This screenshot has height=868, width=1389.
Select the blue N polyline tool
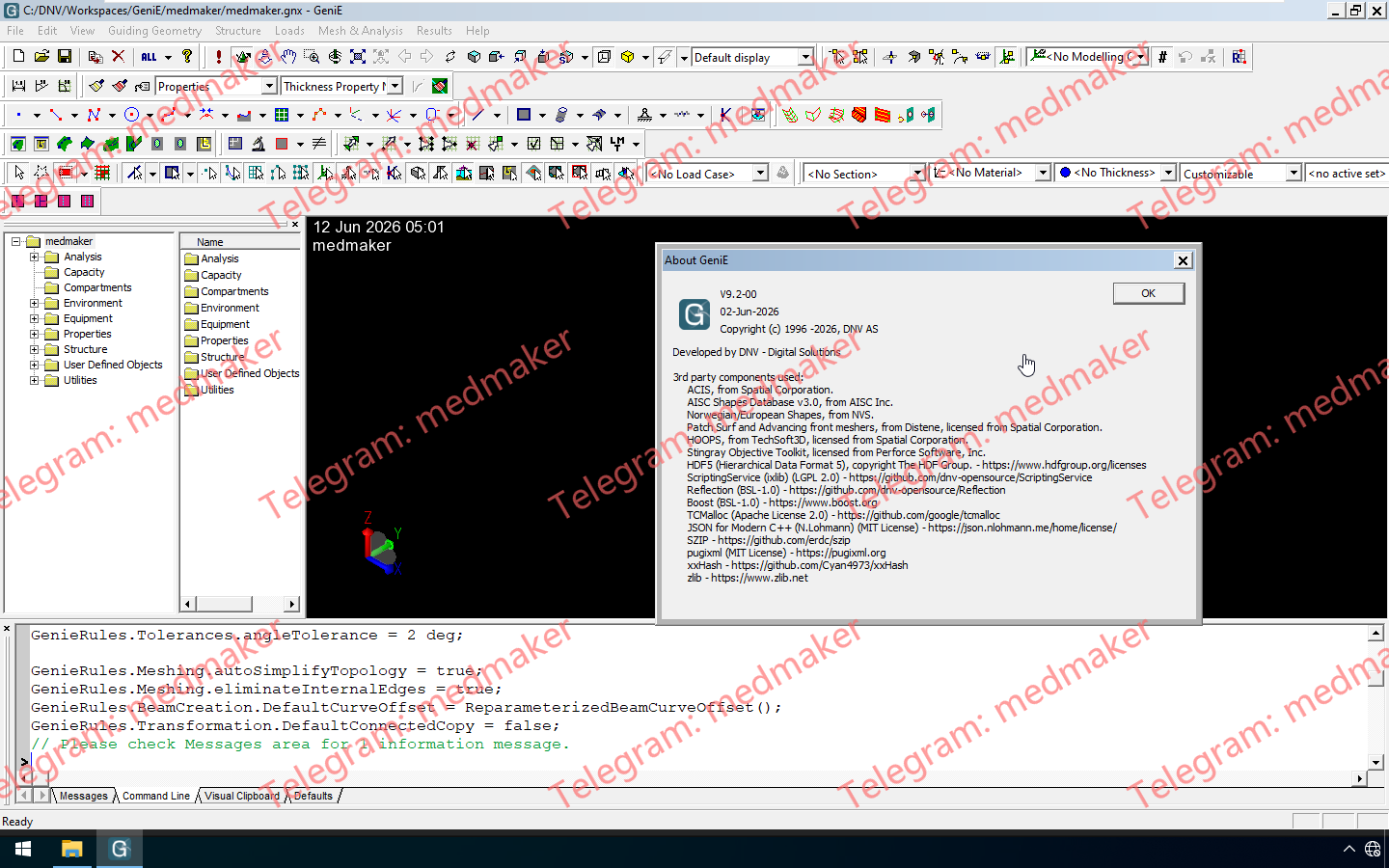click(94, 115)
